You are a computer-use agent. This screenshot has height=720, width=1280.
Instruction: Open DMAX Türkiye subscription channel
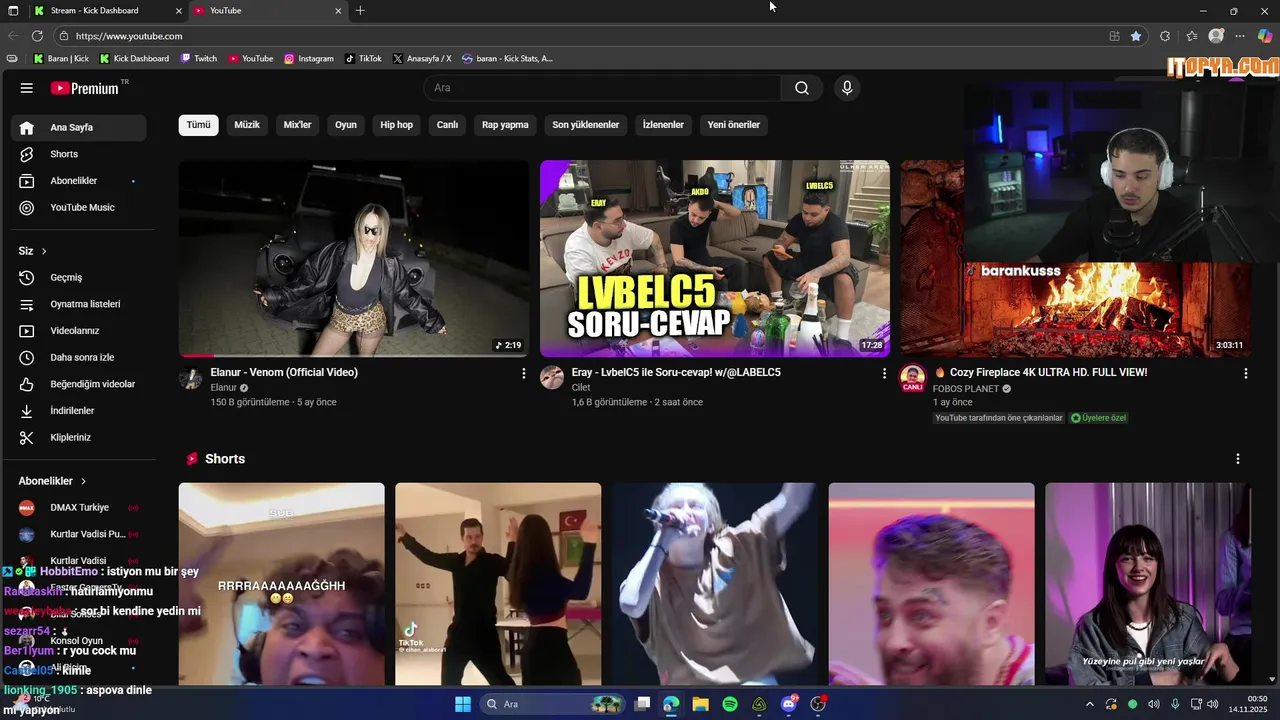pyautogui.click(x=79, y=507)
